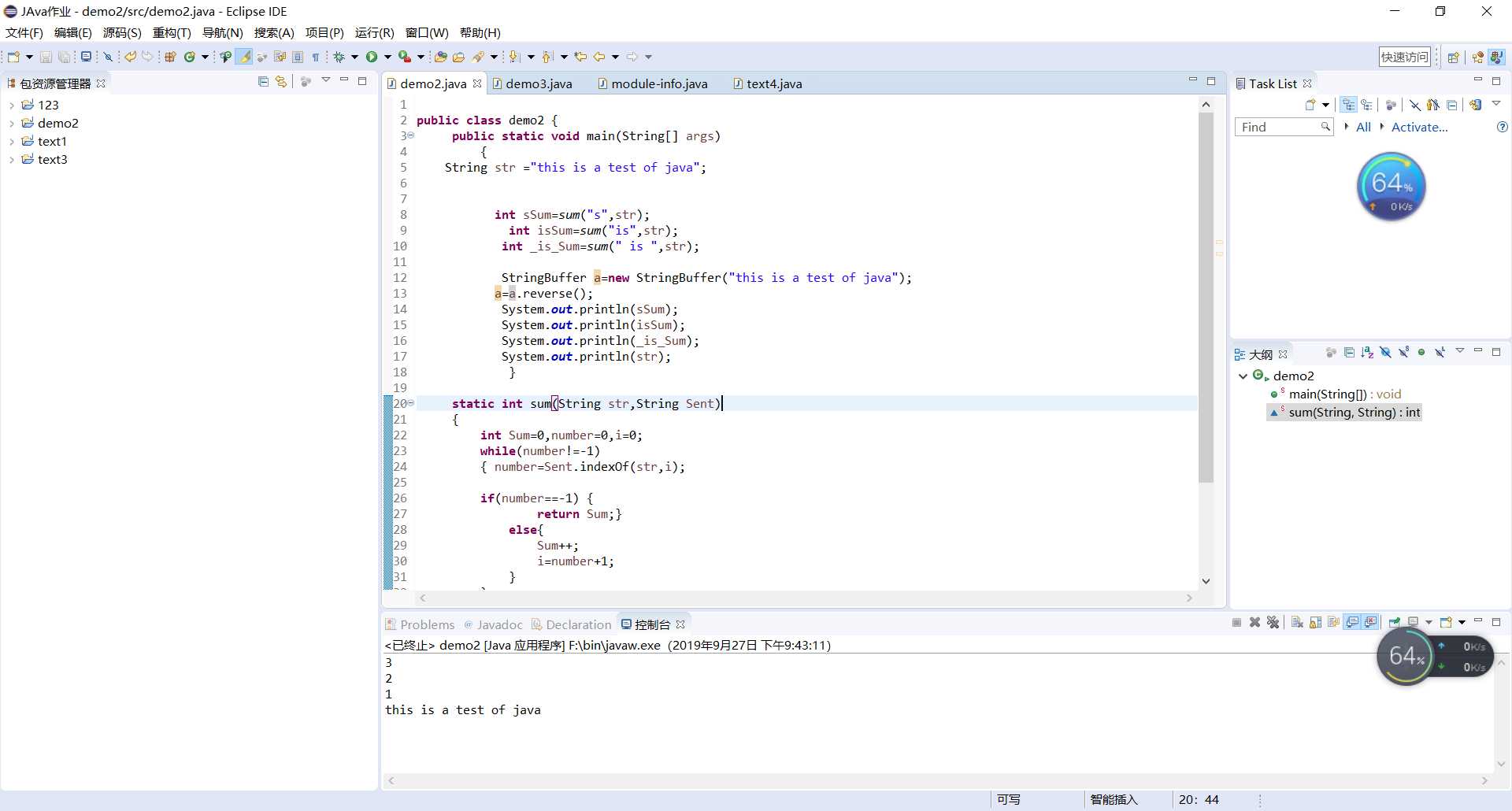Image resolution: width=1512 pixels, height=811 pixels.
Task: Click the 快速访问 quick access box
Action: [x=1404, y=57]
